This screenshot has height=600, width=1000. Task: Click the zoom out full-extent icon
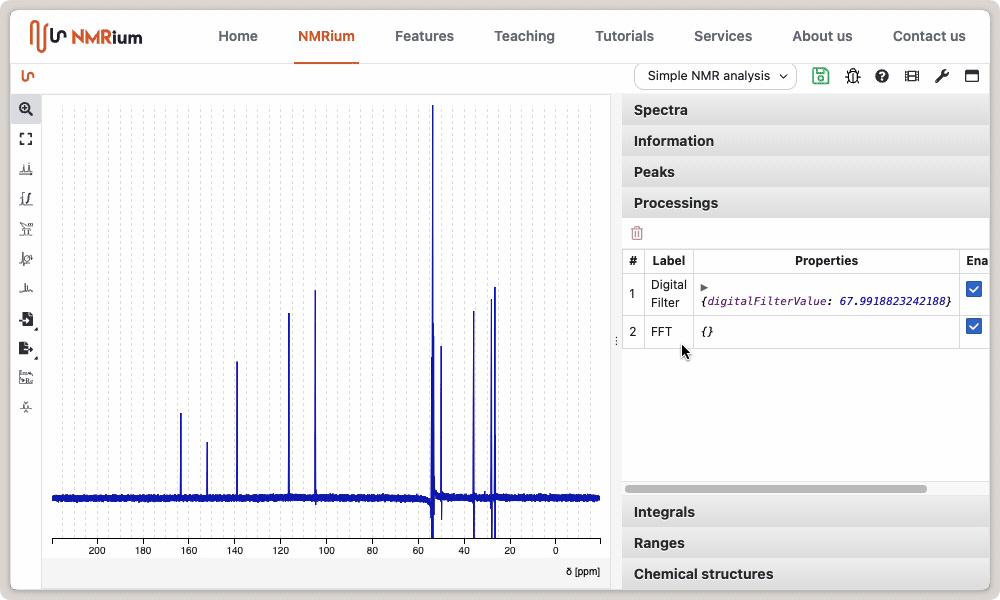point(26,139)
